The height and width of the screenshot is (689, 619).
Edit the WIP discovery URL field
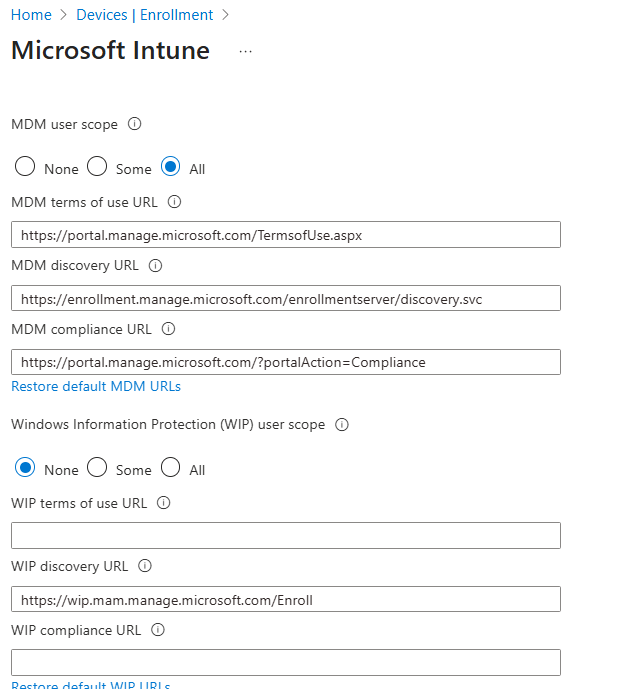pos(286,599)
